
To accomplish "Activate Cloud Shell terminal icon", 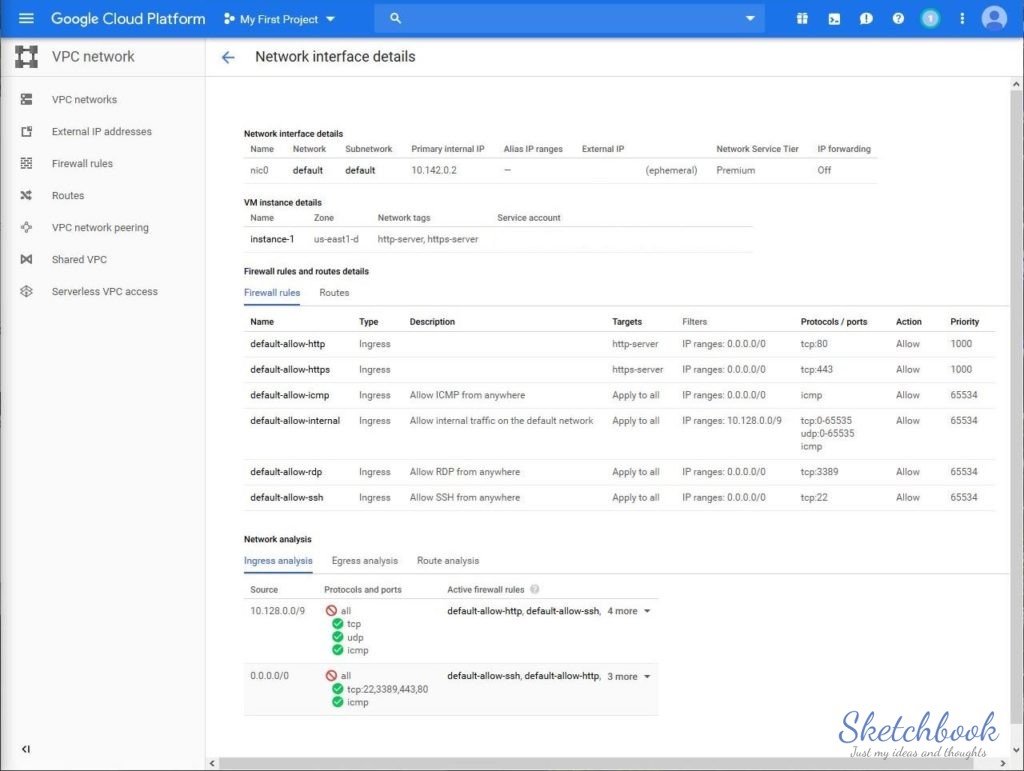I will (x=834, y=18).
